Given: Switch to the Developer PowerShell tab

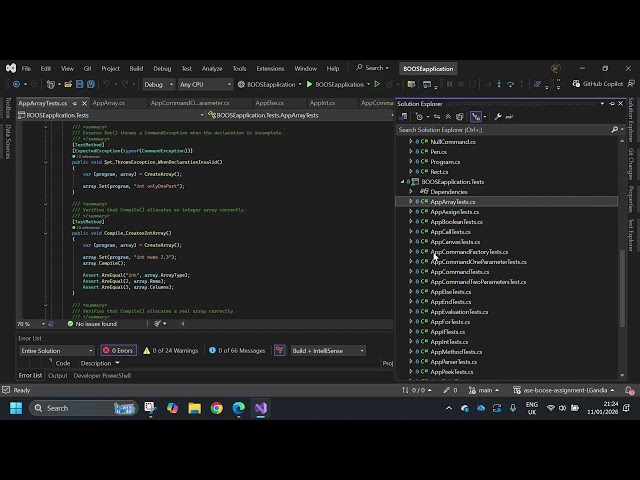Looking at the screenshot, I should click(x=102, y=376).
